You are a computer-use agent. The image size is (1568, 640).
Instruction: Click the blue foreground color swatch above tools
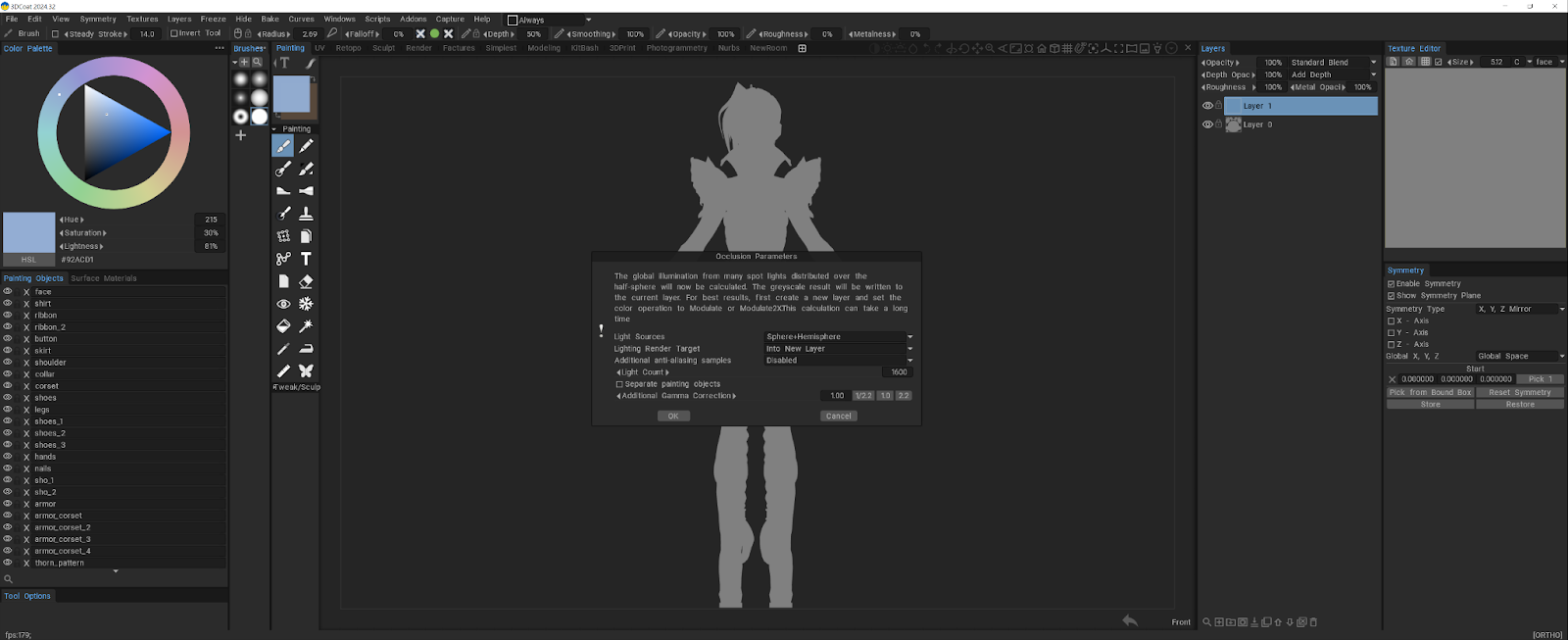[x=291, y=94]
